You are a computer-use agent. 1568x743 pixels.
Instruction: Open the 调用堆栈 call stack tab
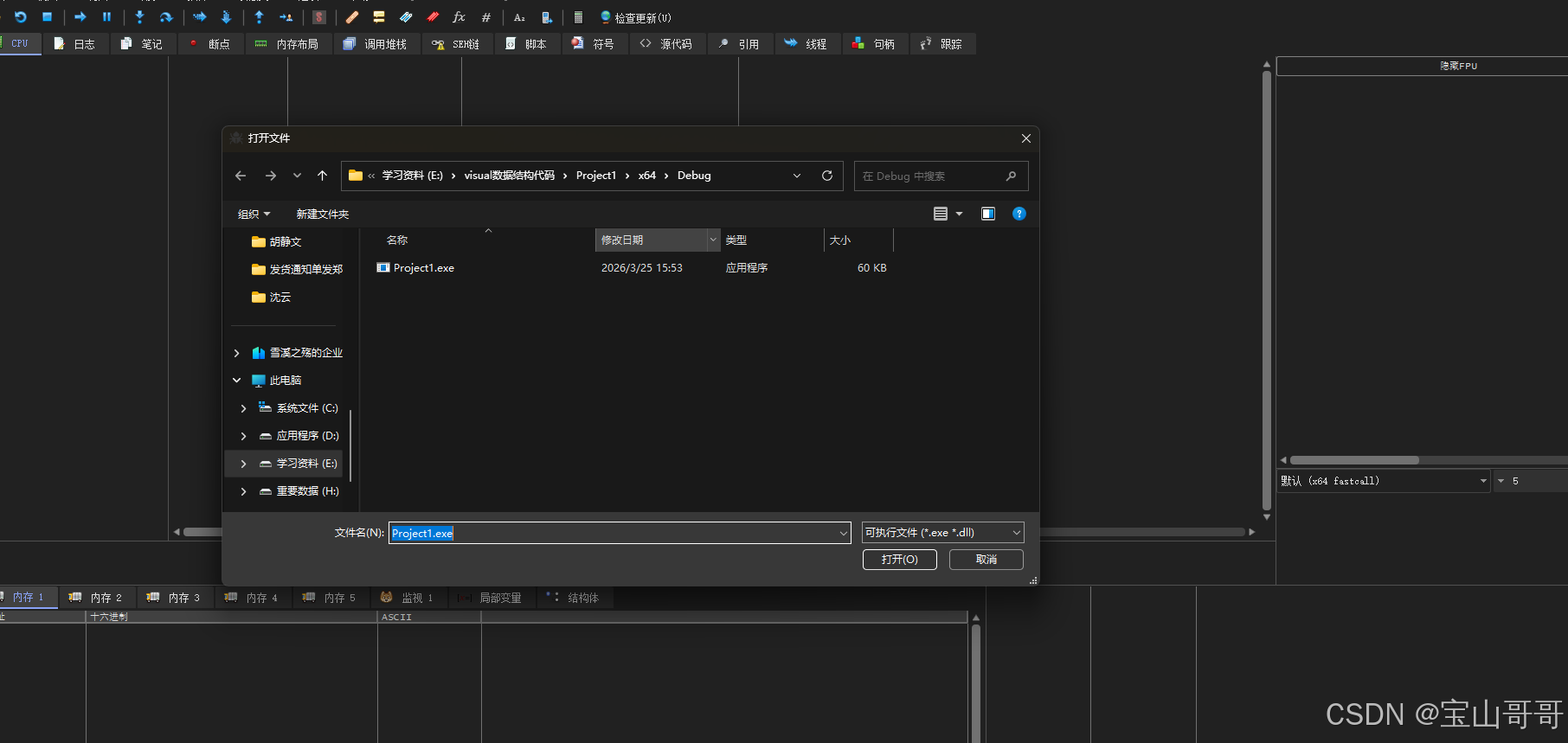(376, 43)
